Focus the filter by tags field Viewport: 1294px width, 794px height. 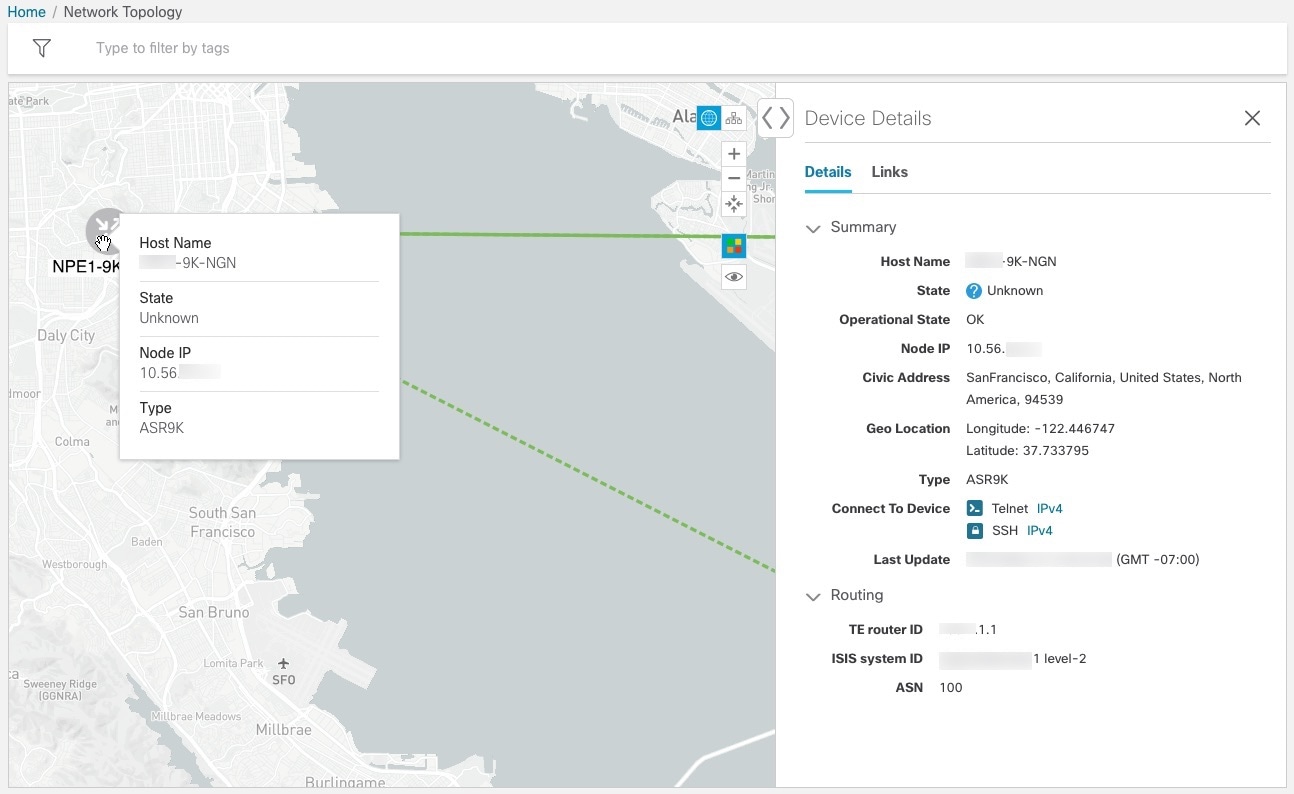pyautogui.click(x=400, y=48)
